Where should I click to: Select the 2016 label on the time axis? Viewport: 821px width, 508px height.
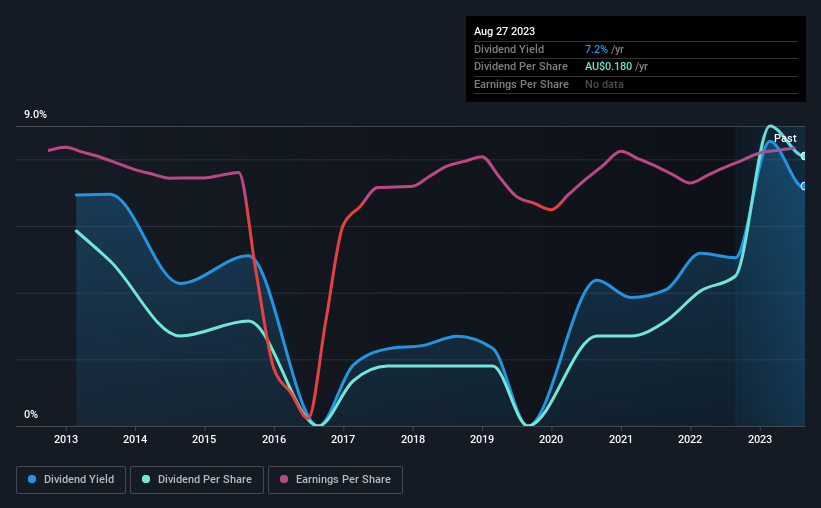pyautogui.click(x=274, y=439)
